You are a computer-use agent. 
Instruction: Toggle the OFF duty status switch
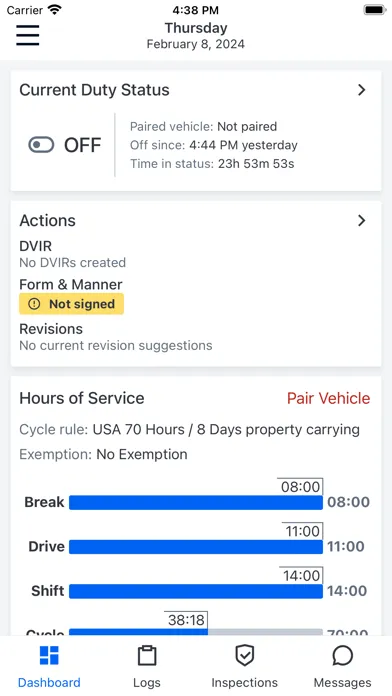coord(41,145)
